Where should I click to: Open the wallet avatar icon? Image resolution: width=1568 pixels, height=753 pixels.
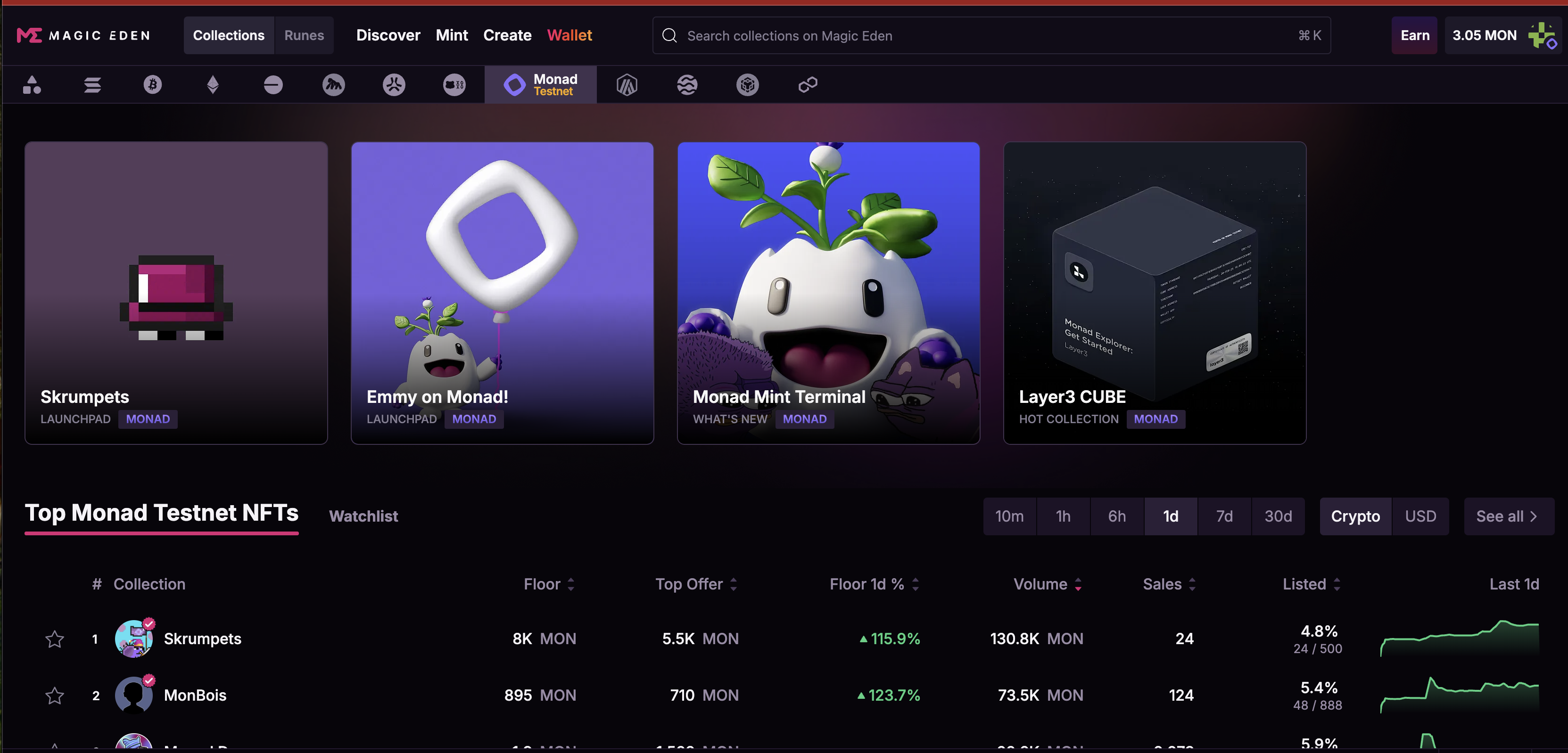(1543, 35)
